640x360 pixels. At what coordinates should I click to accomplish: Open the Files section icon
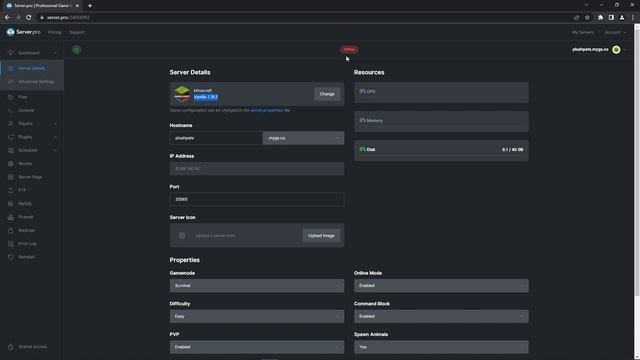tap(11, 97)
